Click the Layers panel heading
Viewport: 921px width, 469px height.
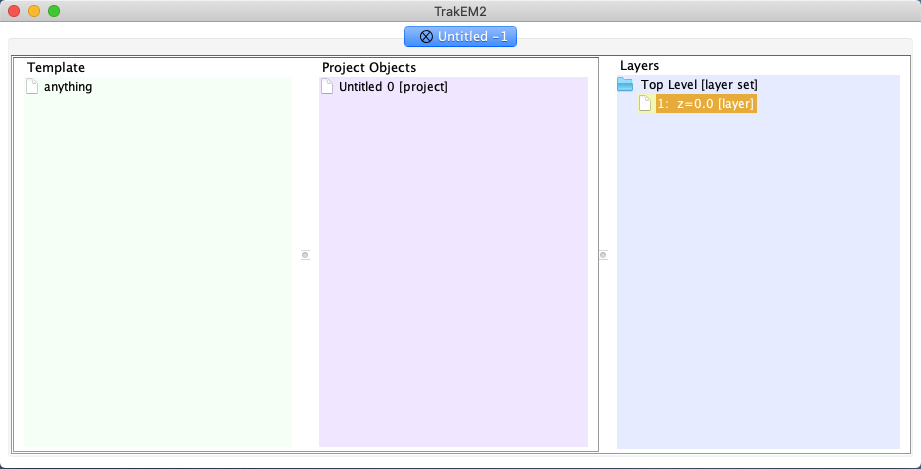(639, 65)
